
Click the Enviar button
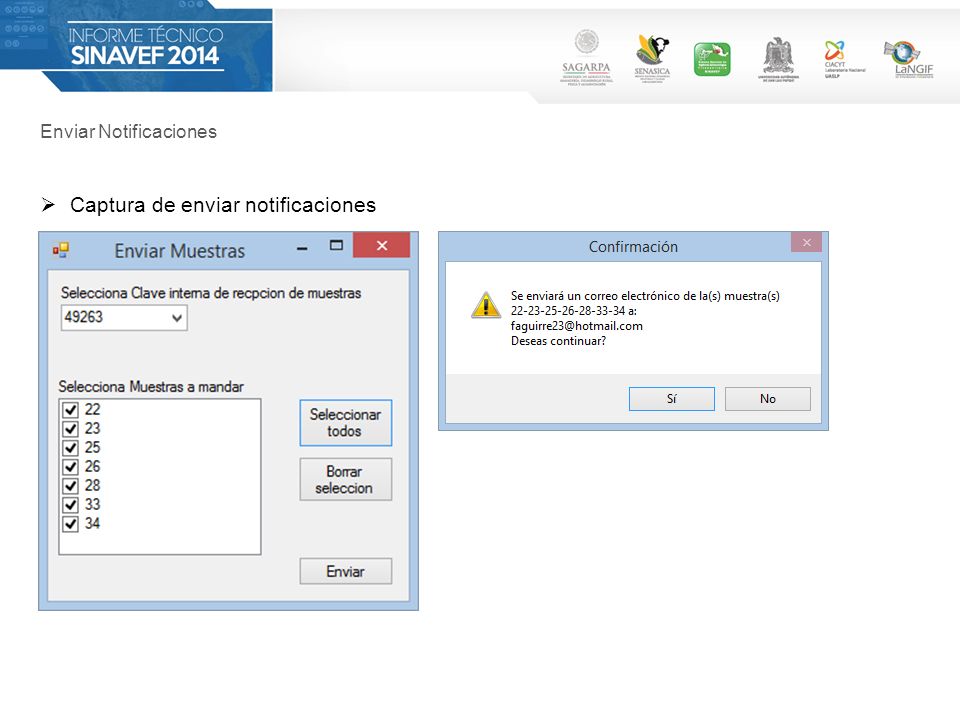(345, 571)
